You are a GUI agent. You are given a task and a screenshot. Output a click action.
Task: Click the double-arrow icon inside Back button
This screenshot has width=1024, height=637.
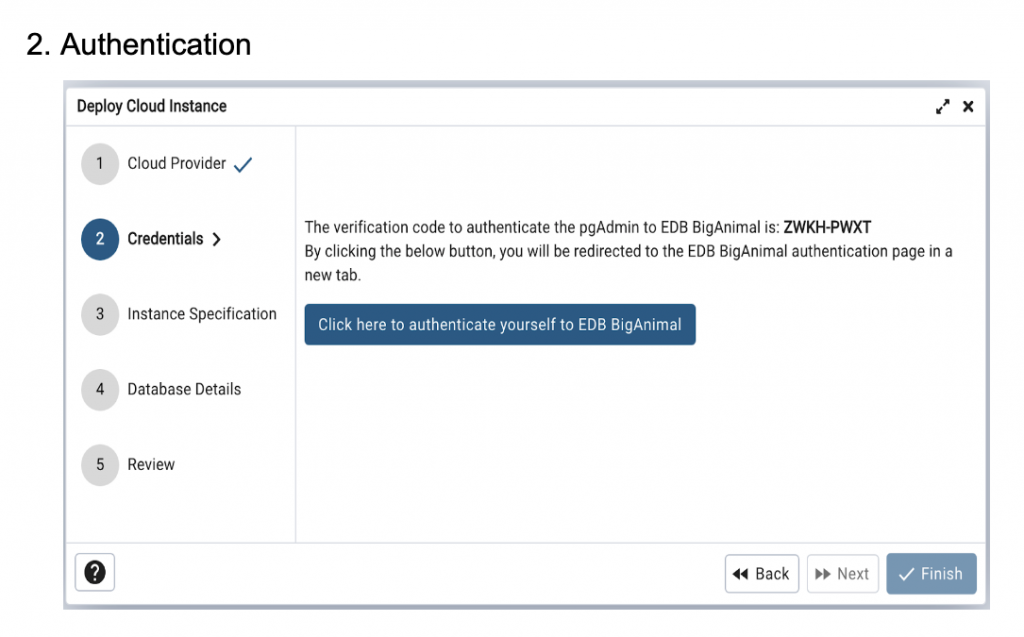(741, 573)
